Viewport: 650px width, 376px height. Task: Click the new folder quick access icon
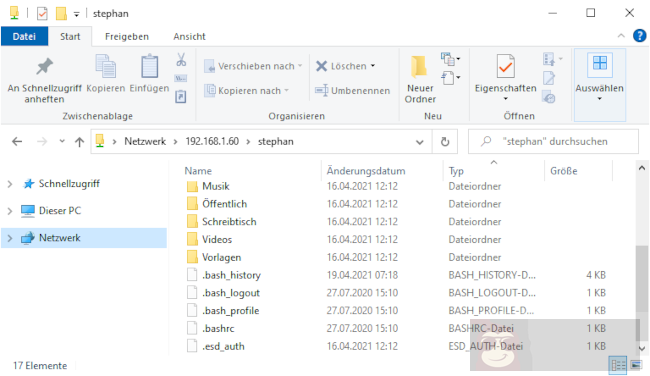point(61,14)
